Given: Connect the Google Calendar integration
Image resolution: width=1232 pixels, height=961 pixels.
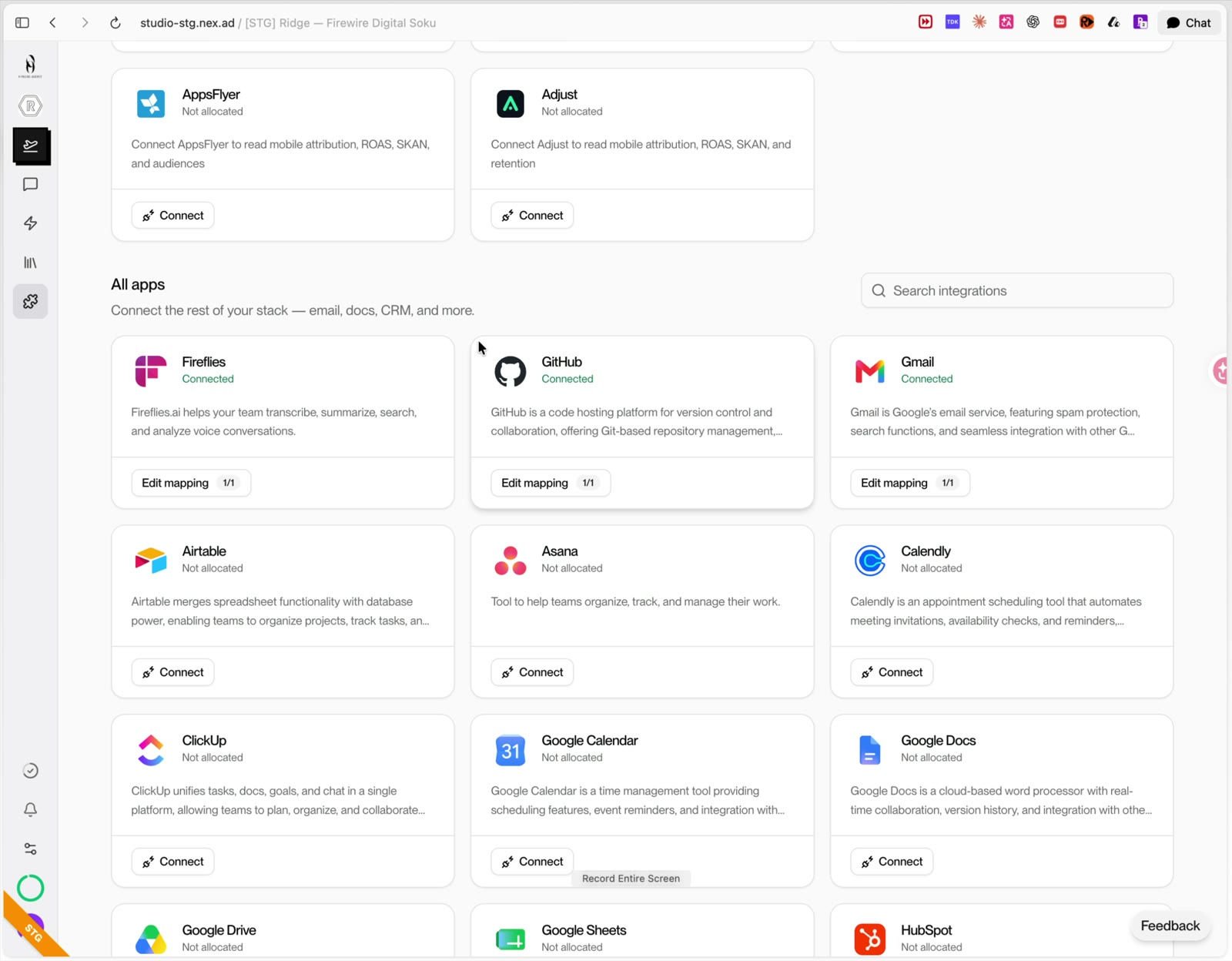Looking at the screenshot, I should (533, 862).
